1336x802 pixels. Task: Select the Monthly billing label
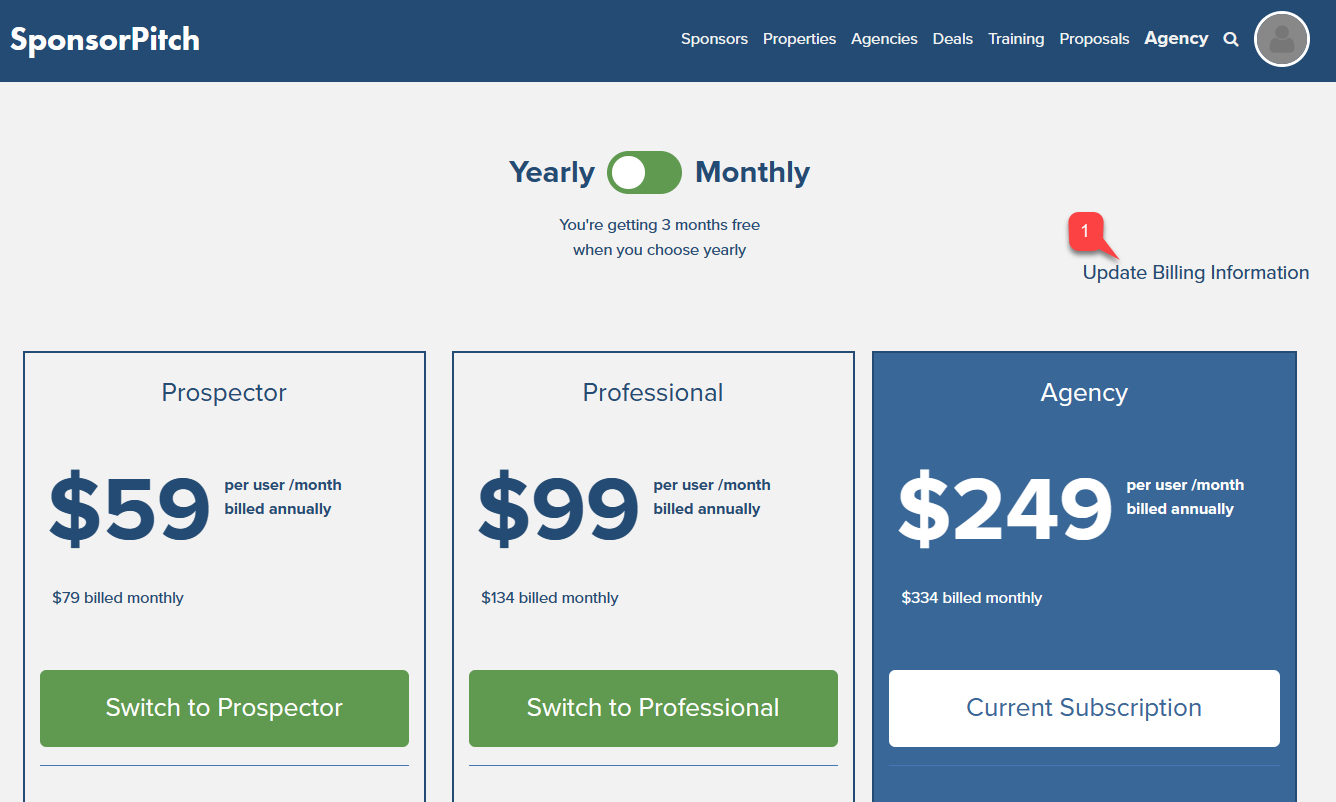pyautogui.click(x=752, y=172)
